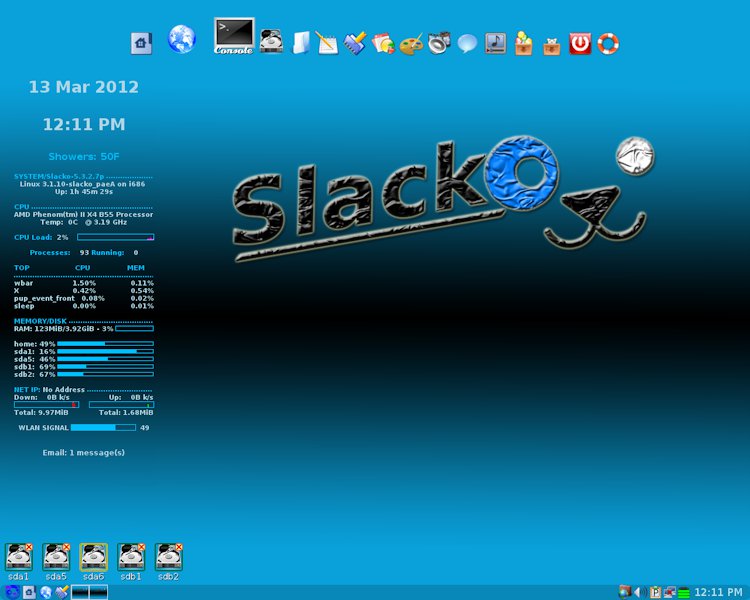
Task: Open the blue file manager folder in dock
Action: [x=301, y=43]
